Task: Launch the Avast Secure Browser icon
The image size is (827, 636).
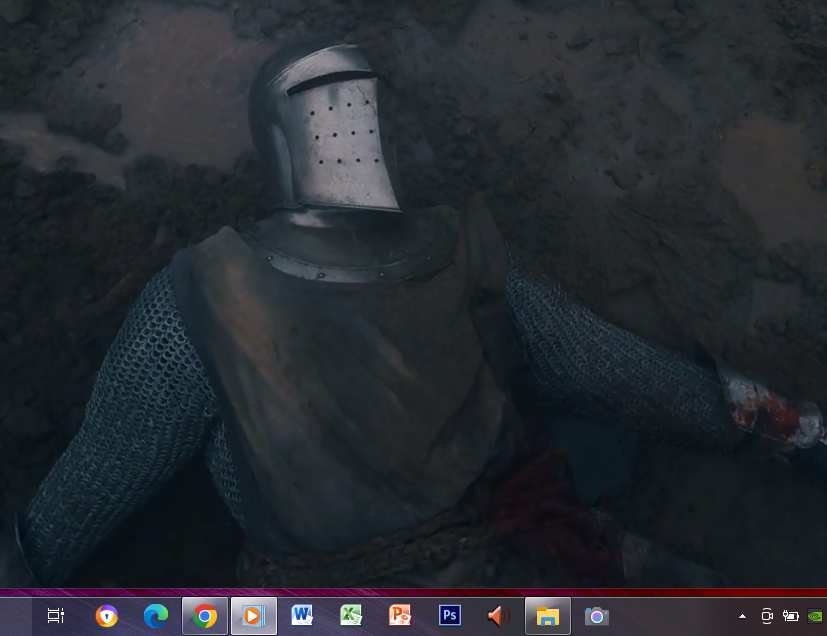Action: pos(107,616)
